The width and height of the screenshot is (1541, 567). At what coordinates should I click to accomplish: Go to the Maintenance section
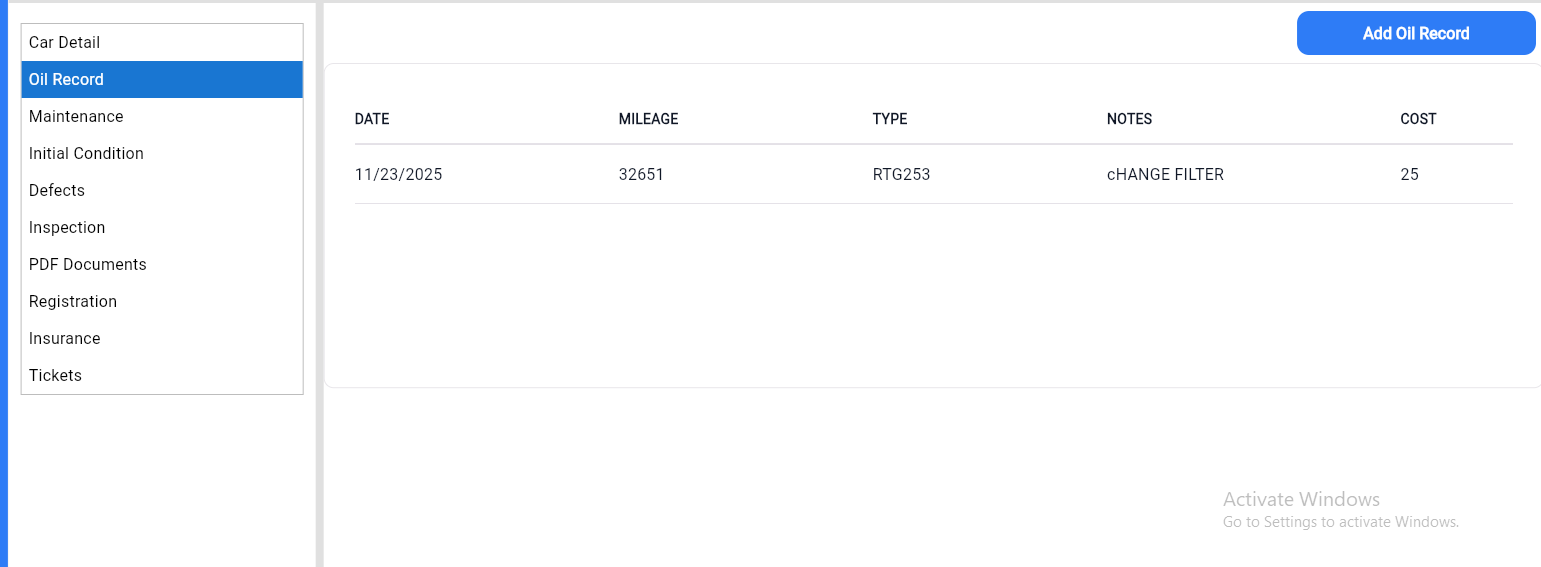point(76,117)
